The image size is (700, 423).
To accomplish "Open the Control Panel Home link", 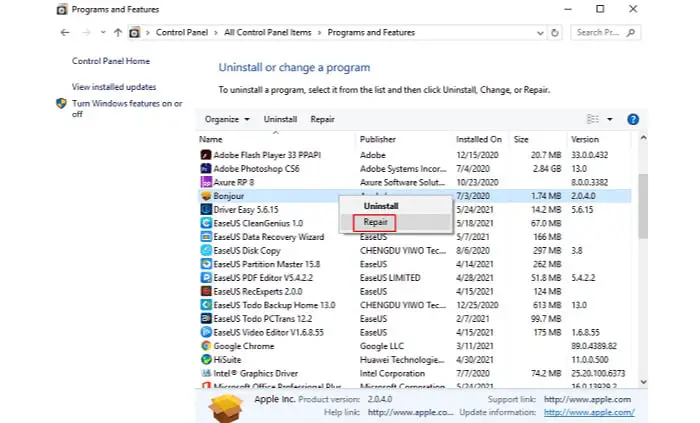I will (111, 61).
